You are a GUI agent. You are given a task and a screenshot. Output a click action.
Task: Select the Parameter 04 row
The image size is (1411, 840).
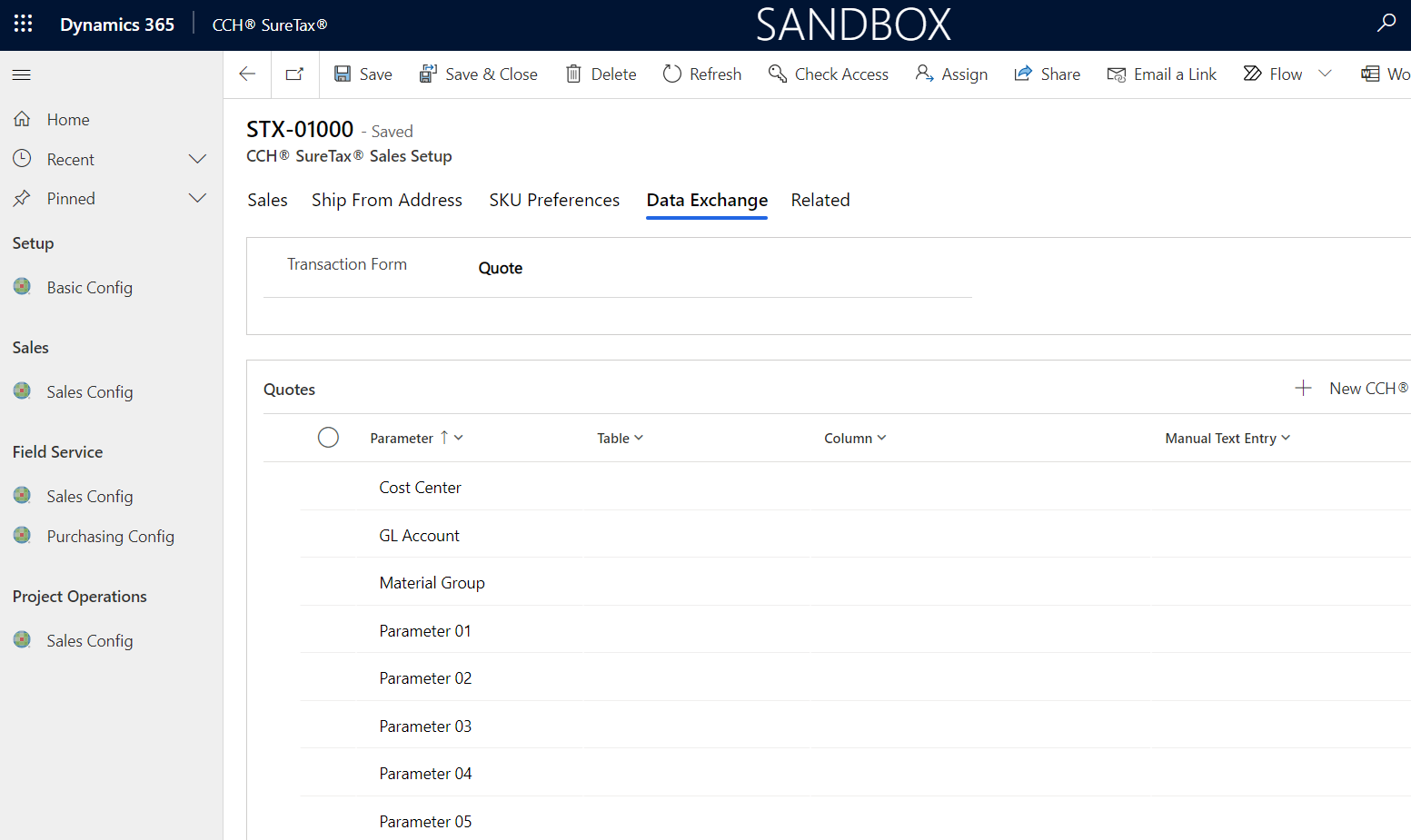click(x=855, y=773)
